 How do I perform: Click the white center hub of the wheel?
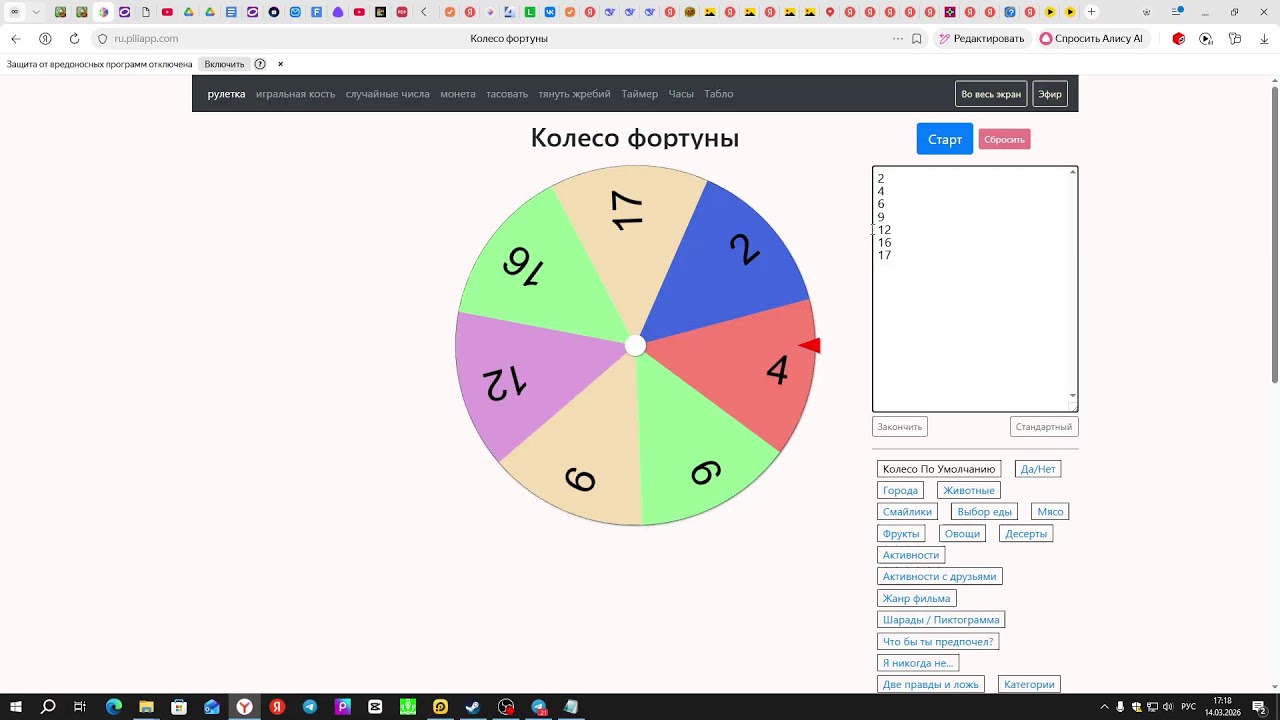(x=635, y=346)
